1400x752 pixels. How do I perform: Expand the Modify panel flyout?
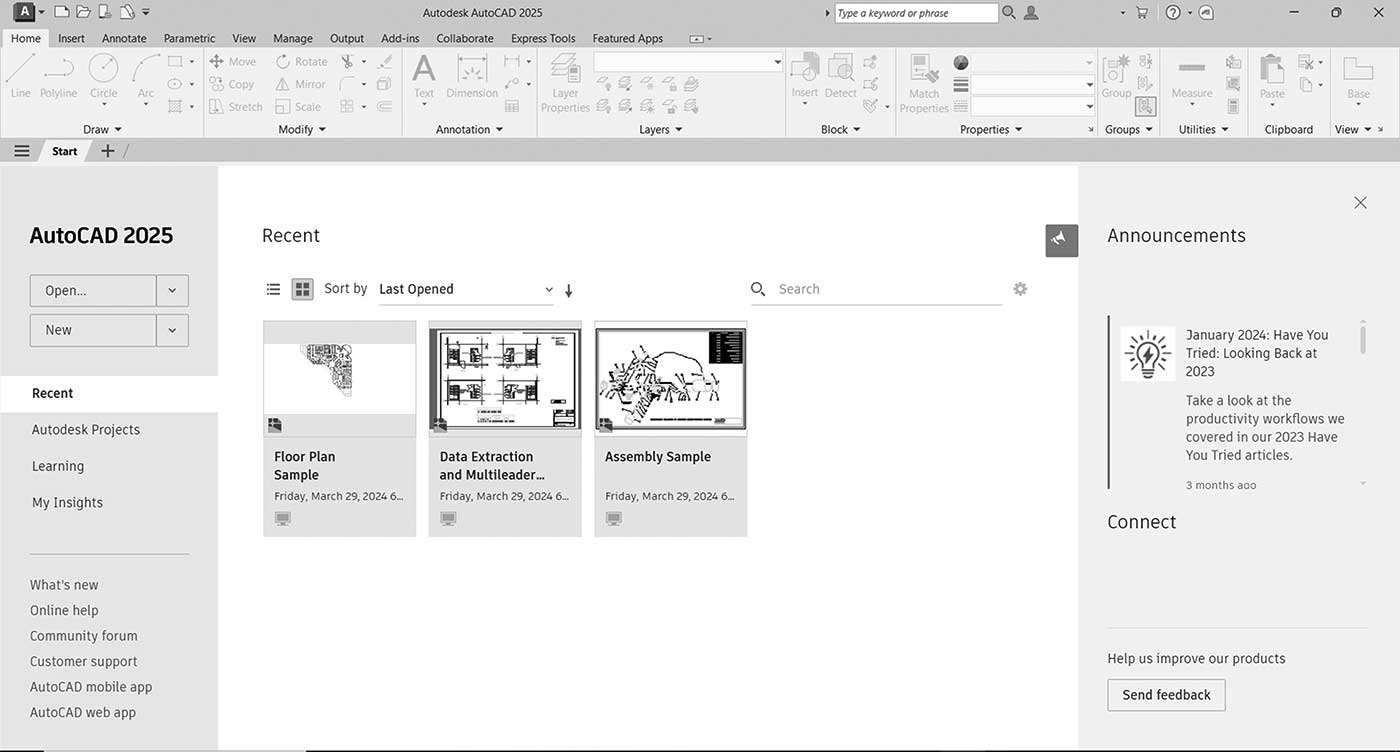click(302, 129)
